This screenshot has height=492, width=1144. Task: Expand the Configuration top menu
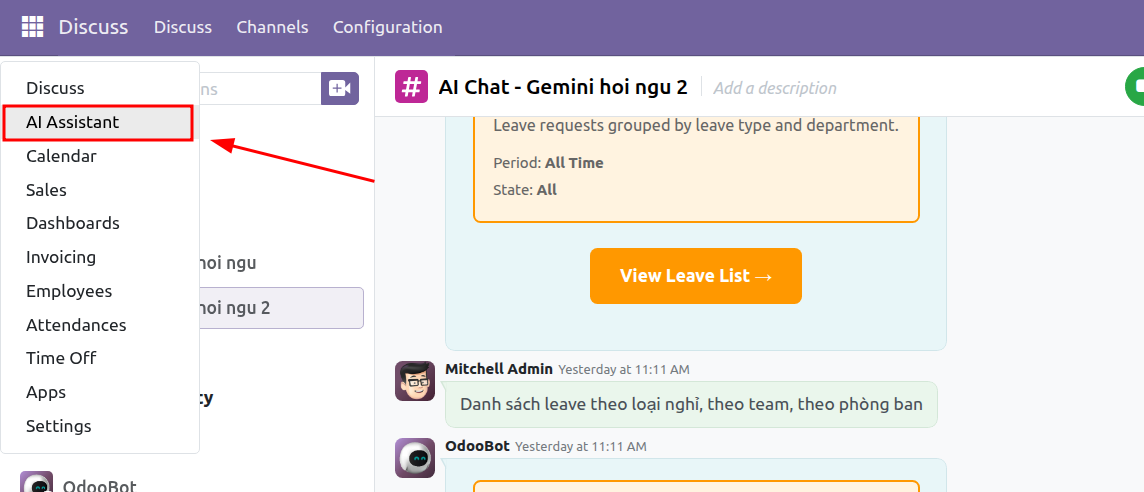point(387,27)
